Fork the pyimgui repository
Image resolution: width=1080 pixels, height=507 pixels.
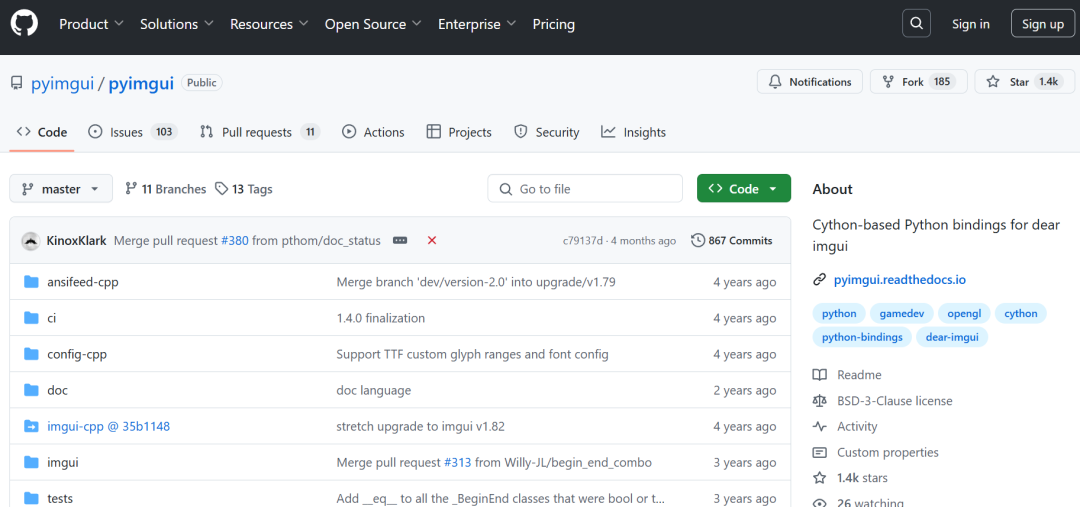click(913, 82)
